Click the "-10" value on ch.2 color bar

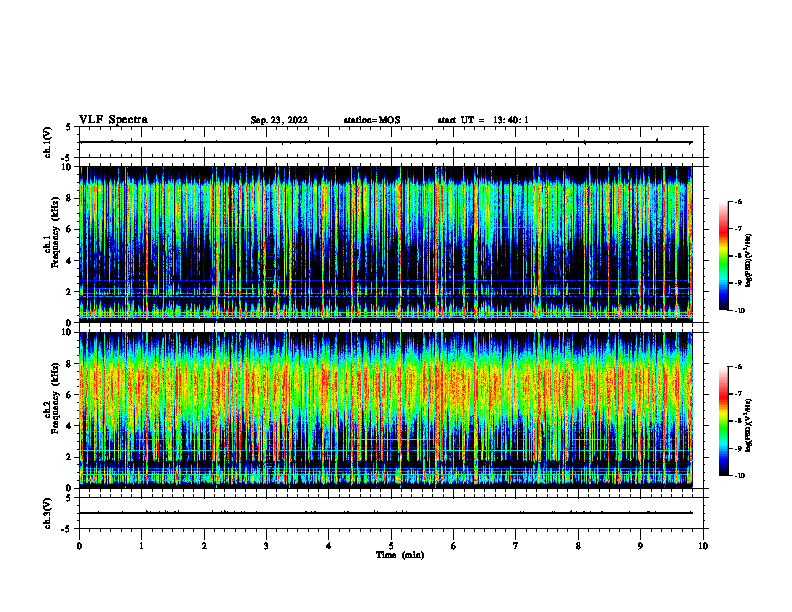[739, 476]
